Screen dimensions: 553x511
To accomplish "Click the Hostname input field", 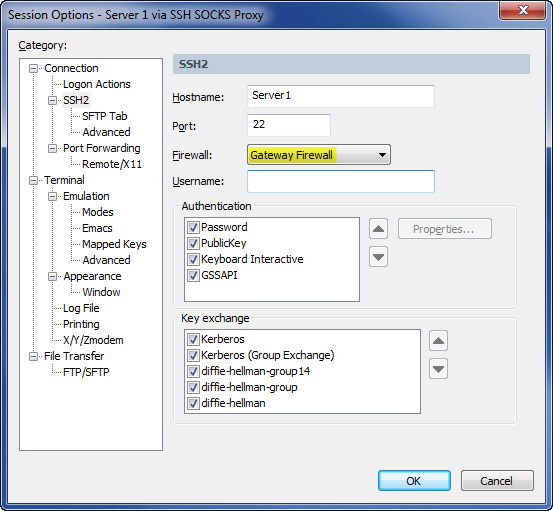I will pyautogui.click(x=341, y=96).
